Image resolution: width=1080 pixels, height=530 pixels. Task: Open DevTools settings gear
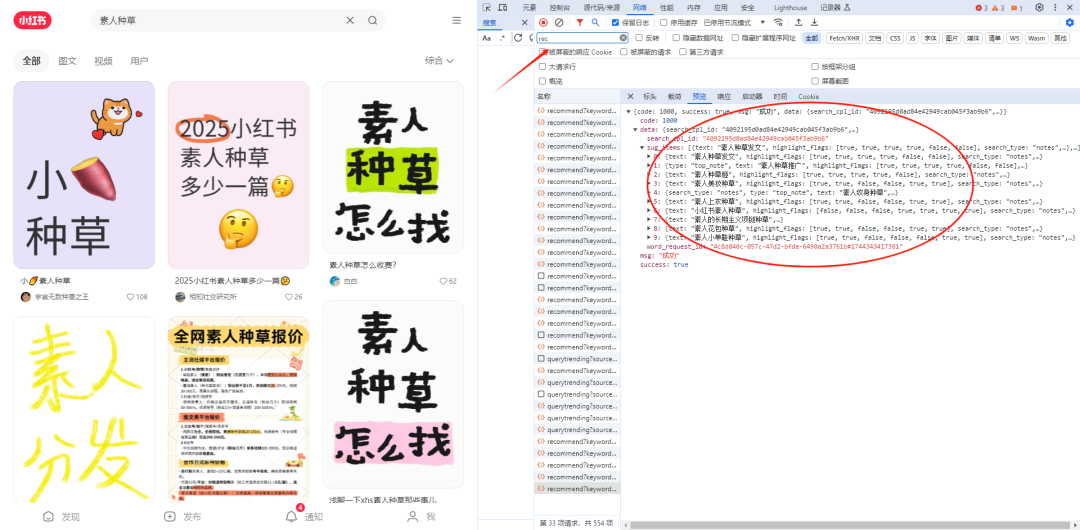pyautogui.click(x=1039, y=8)
